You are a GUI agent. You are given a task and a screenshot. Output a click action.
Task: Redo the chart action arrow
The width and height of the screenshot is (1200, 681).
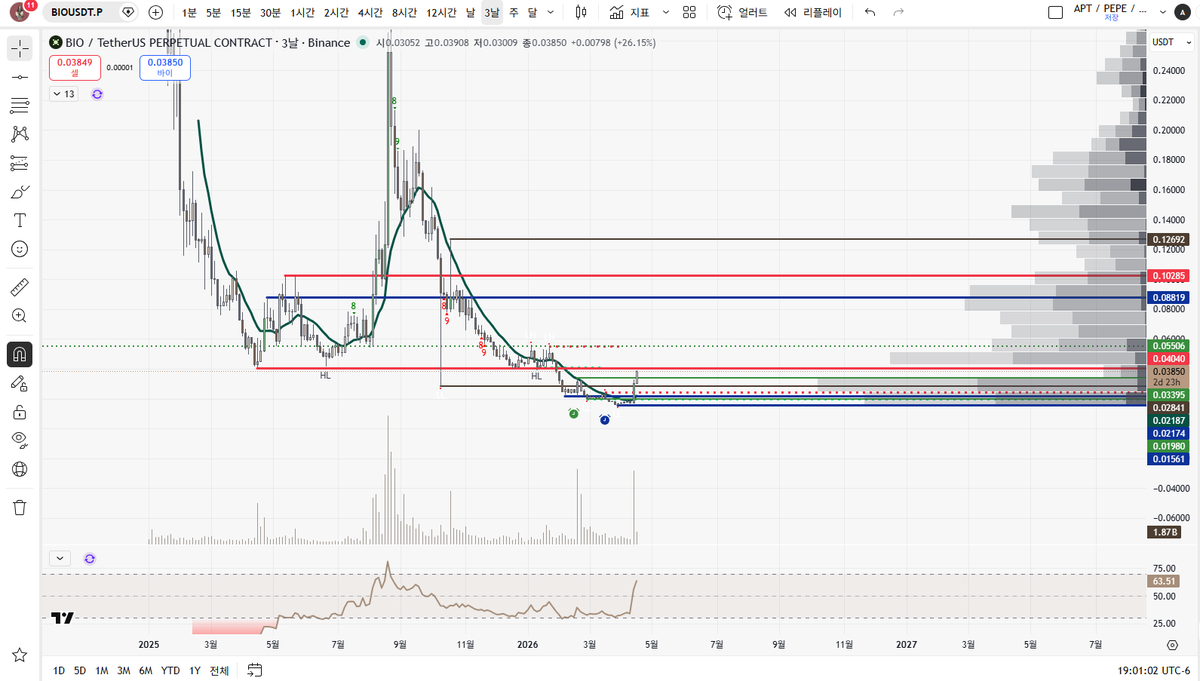click(x=898, y=12)
